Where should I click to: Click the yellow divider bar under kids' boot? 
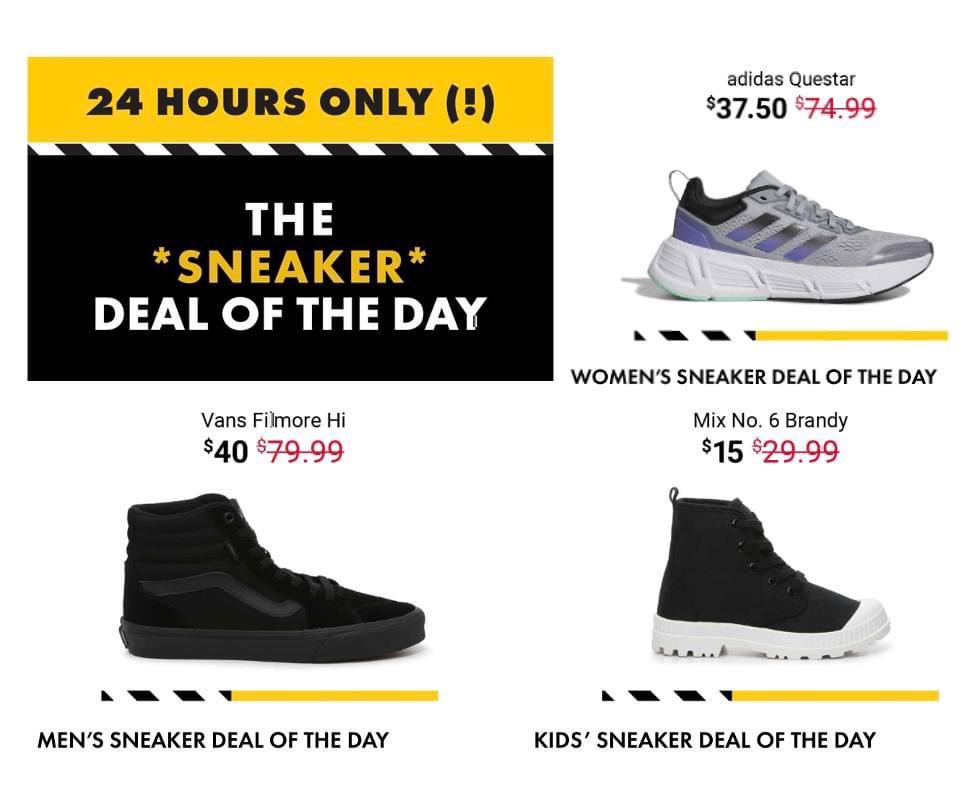[x=834, y=695]
